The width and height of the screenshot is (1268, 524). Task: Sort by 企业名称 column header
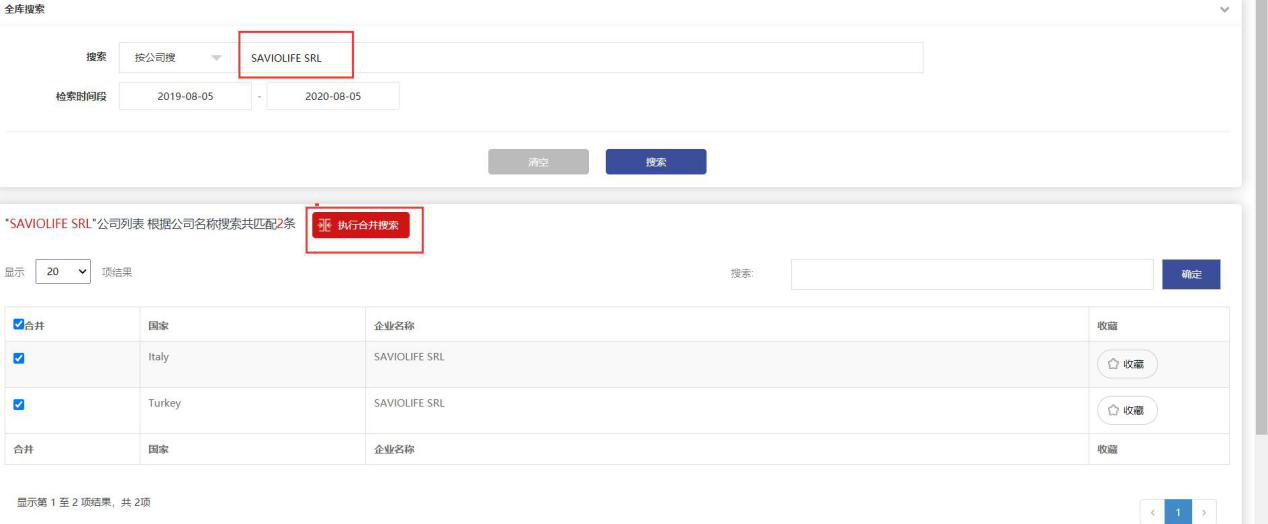click(x=394, y=325)
